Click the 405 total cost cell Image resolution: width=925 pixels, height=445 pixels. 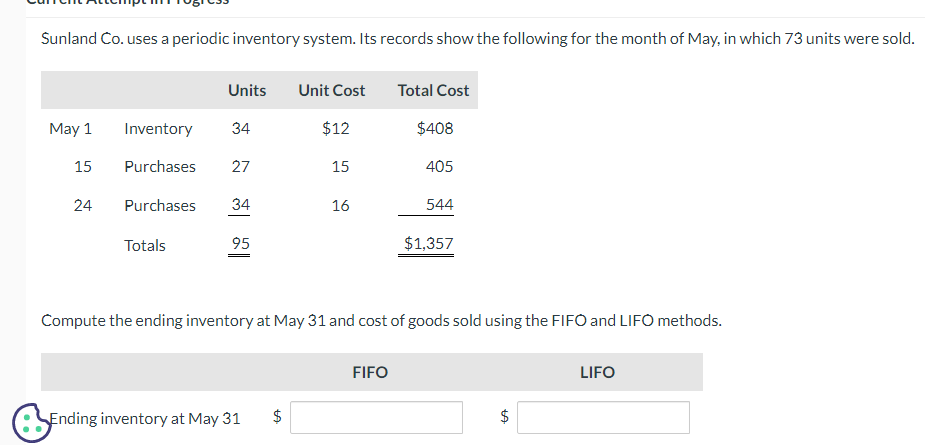click(x=439, y=166)
